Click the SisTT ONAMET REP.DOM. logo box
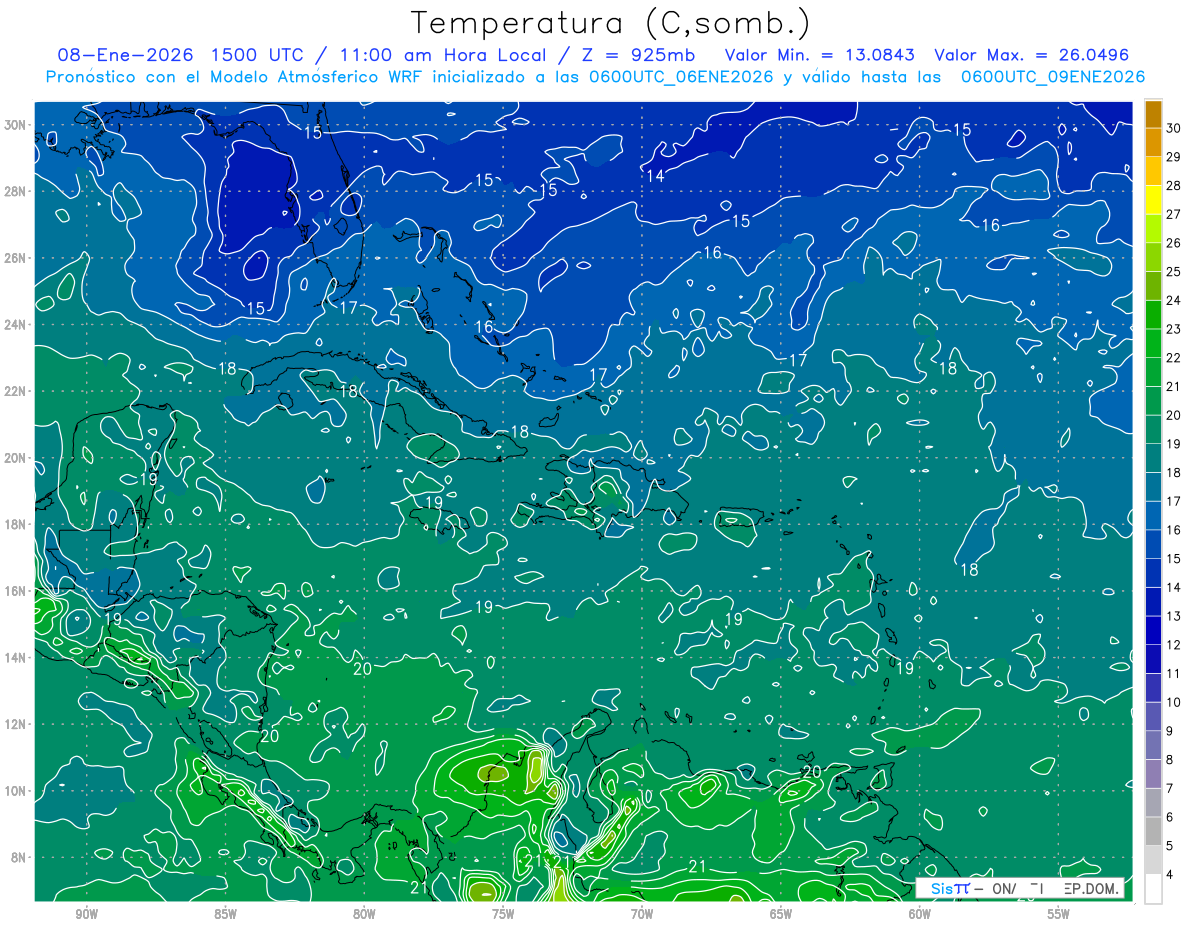1200x927 pixels. click(x=1020, y=888)
